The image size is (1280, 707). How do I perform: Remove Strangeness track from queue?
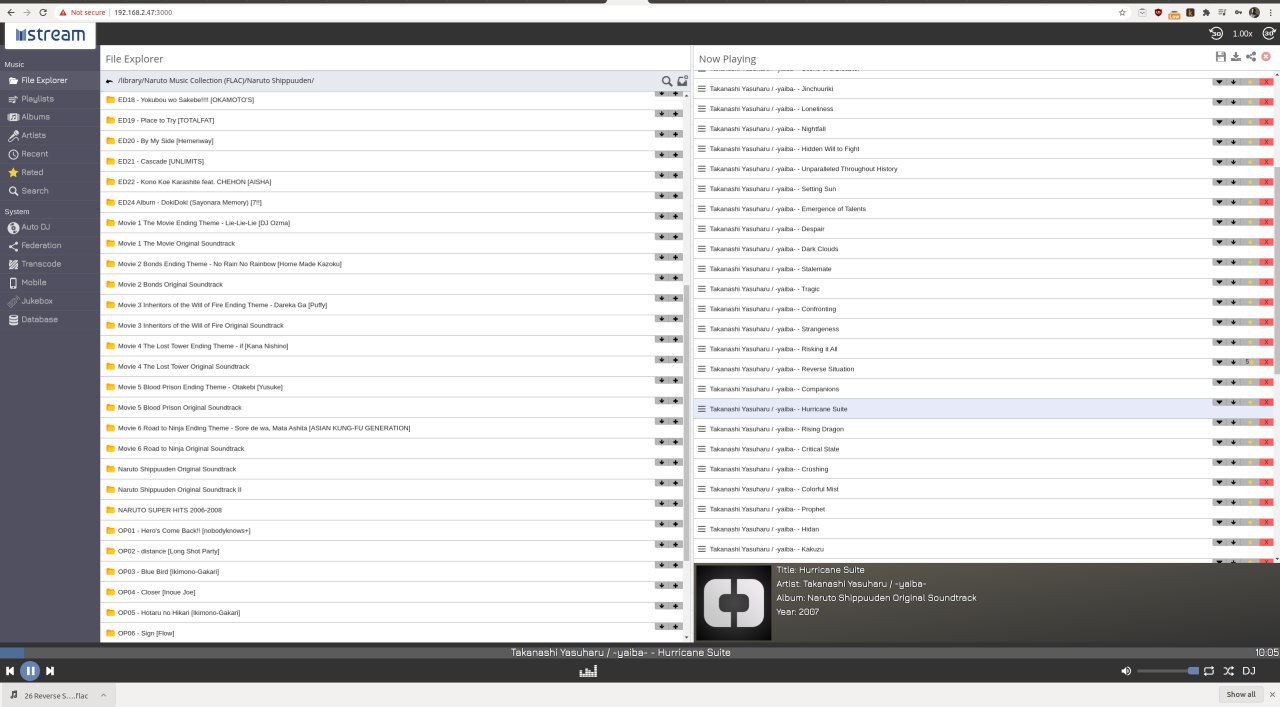coord(1266,322)
